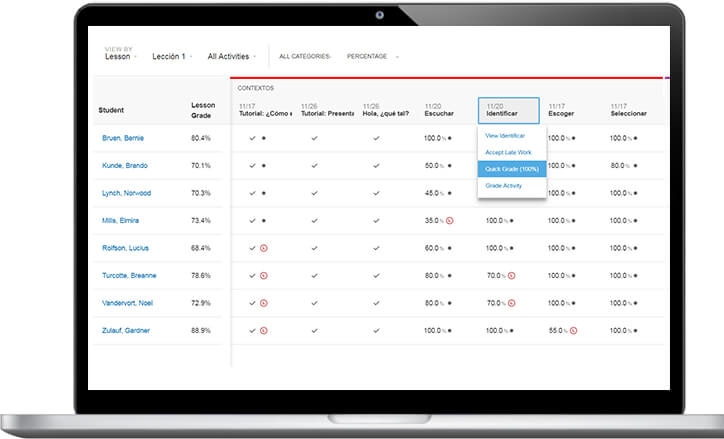Select View Identificar in the context menu
Image resolution: width=724 pixels, height=439 pixels.
pos(505,135)
